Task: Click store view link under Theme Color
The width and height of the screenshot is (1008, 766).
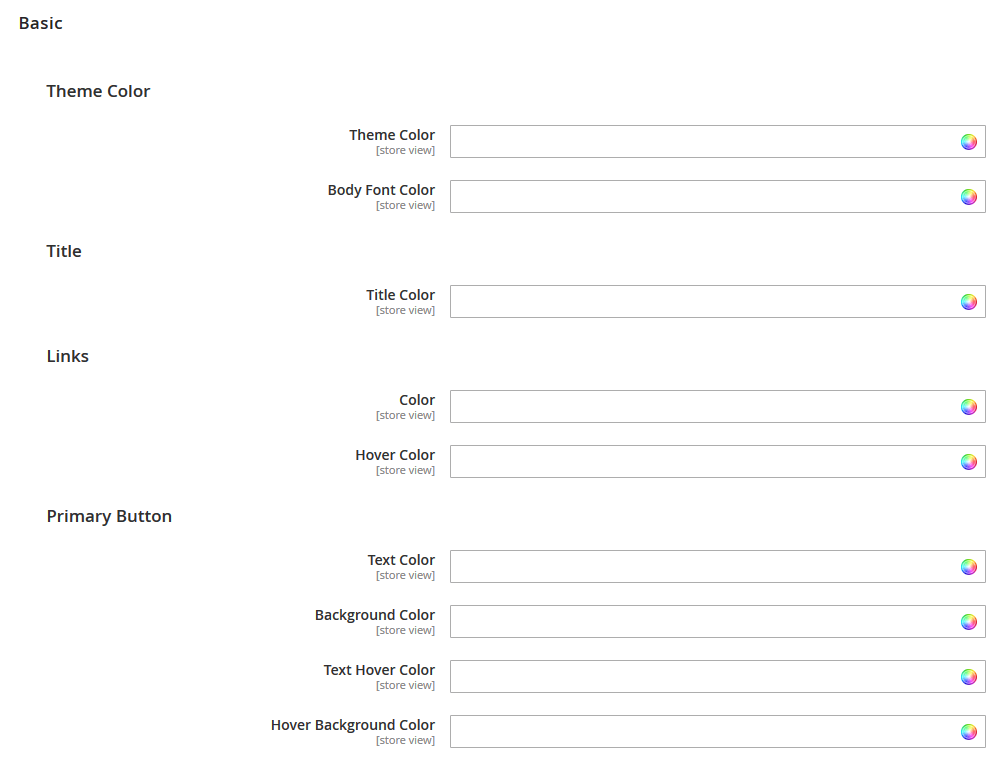Action: (x=405, y=149)
